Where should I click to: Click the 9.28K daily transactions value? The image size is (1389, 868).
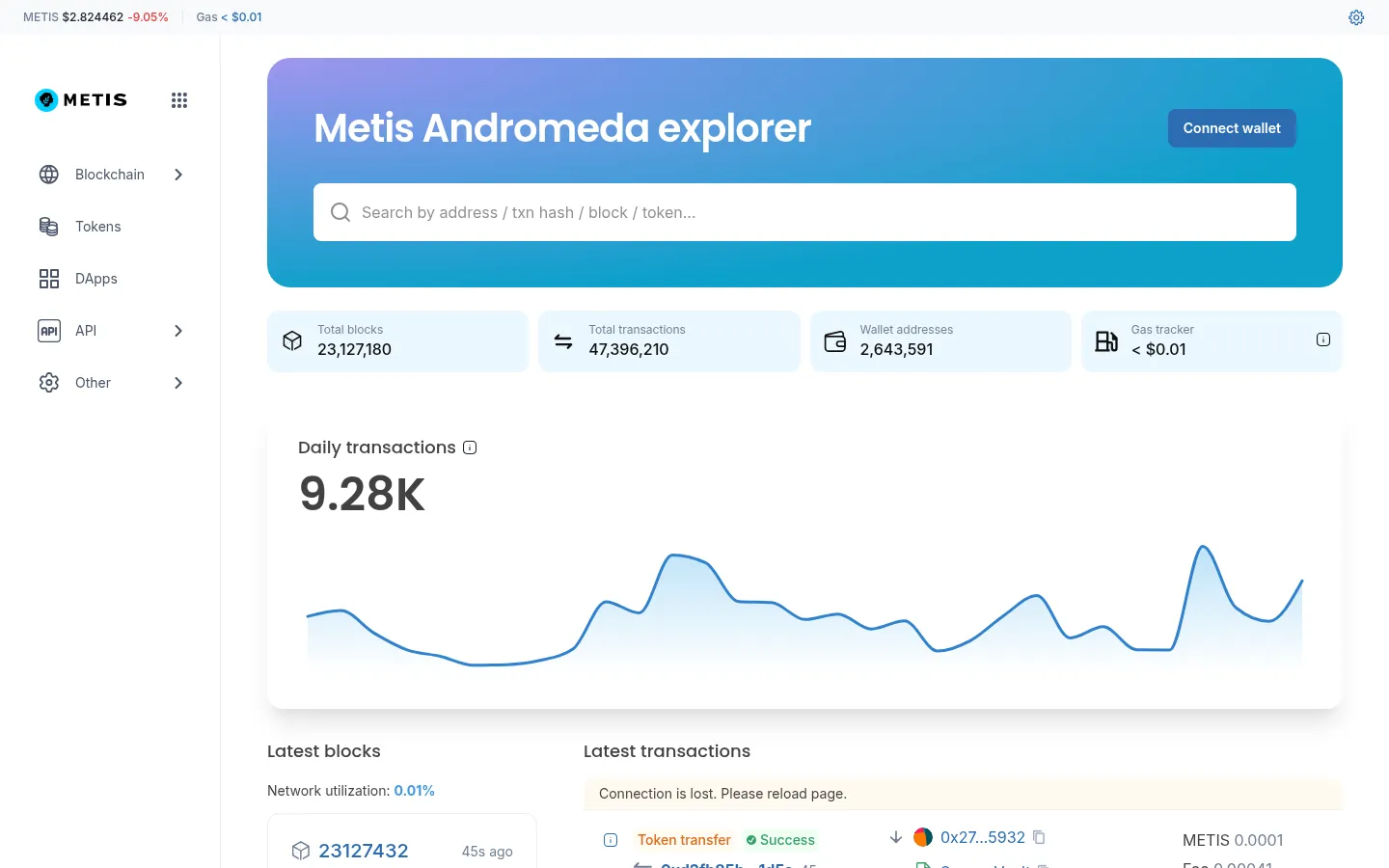(362, 494)
